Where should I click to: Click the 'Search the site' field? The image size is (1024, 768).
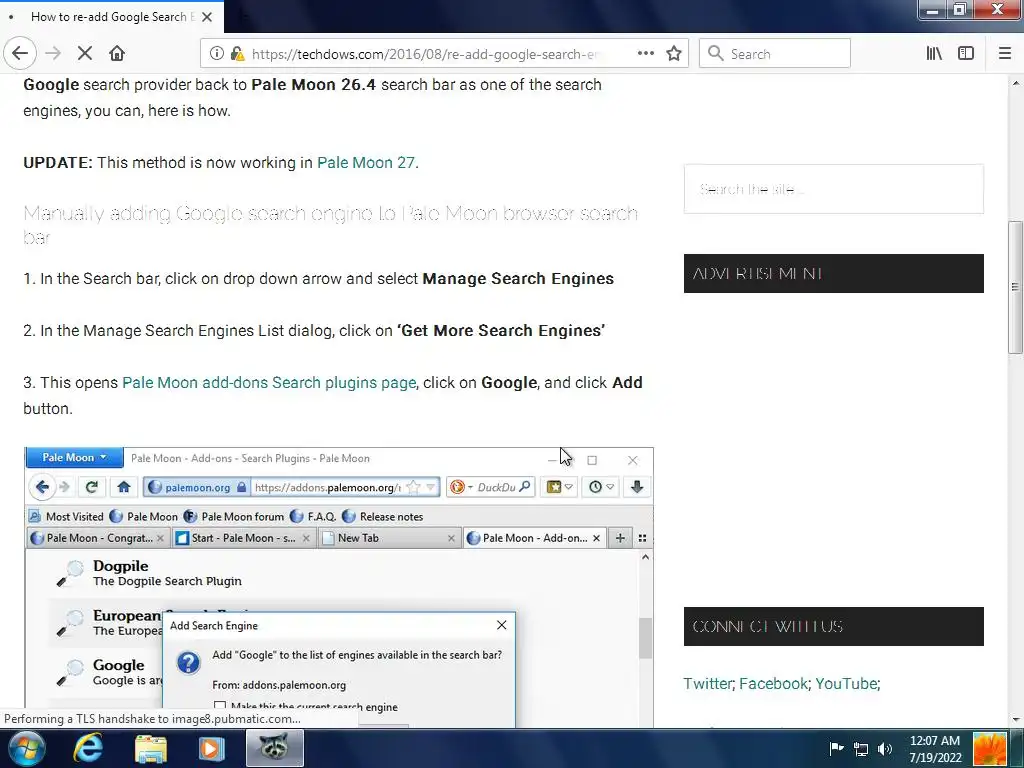[x=833, y=189]
